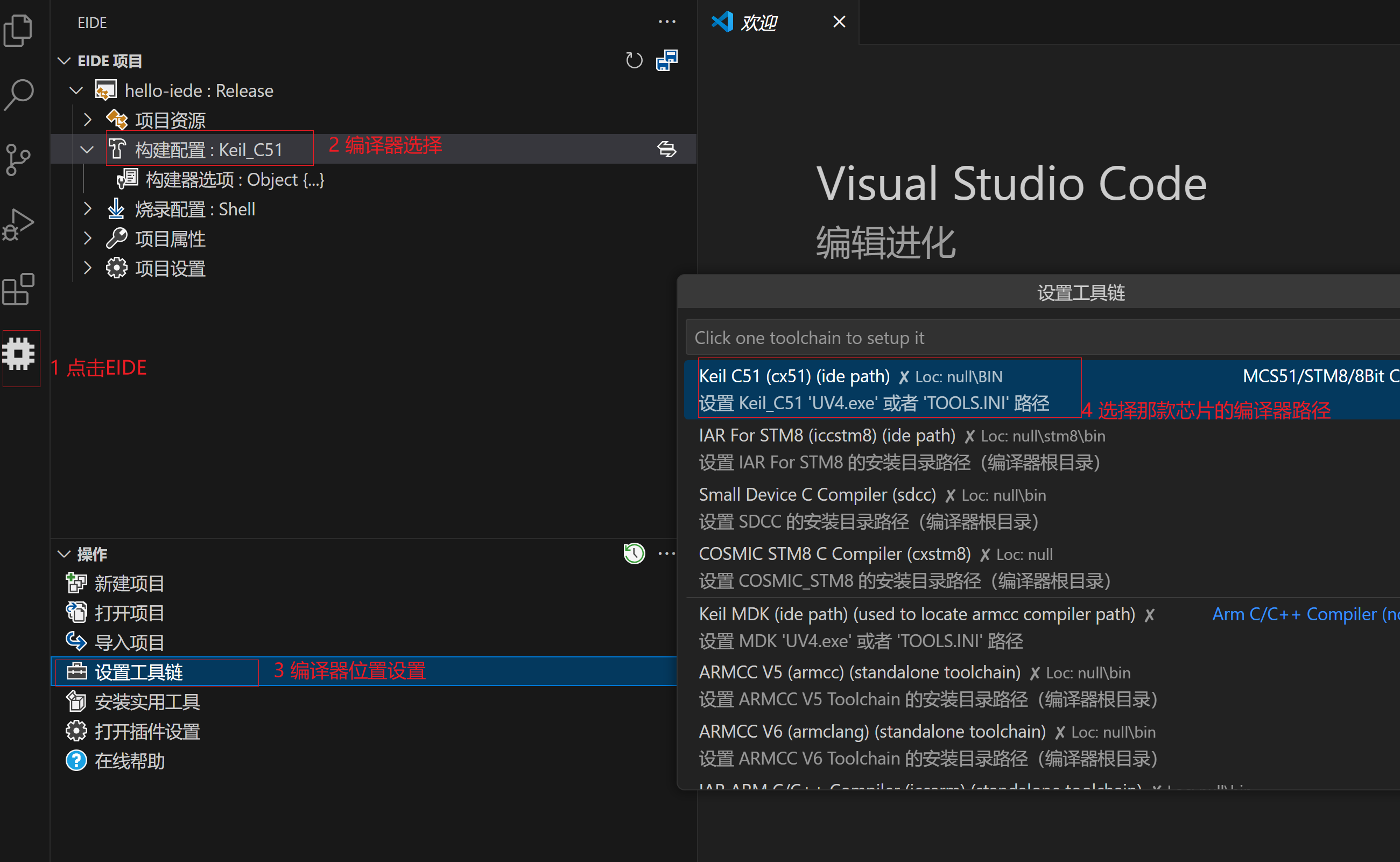Image resolution: width=1400 pixels, height=862 pixels.
Task: Open the Extensions view icon
Action: pyautogui.click(x=18, y=289)
